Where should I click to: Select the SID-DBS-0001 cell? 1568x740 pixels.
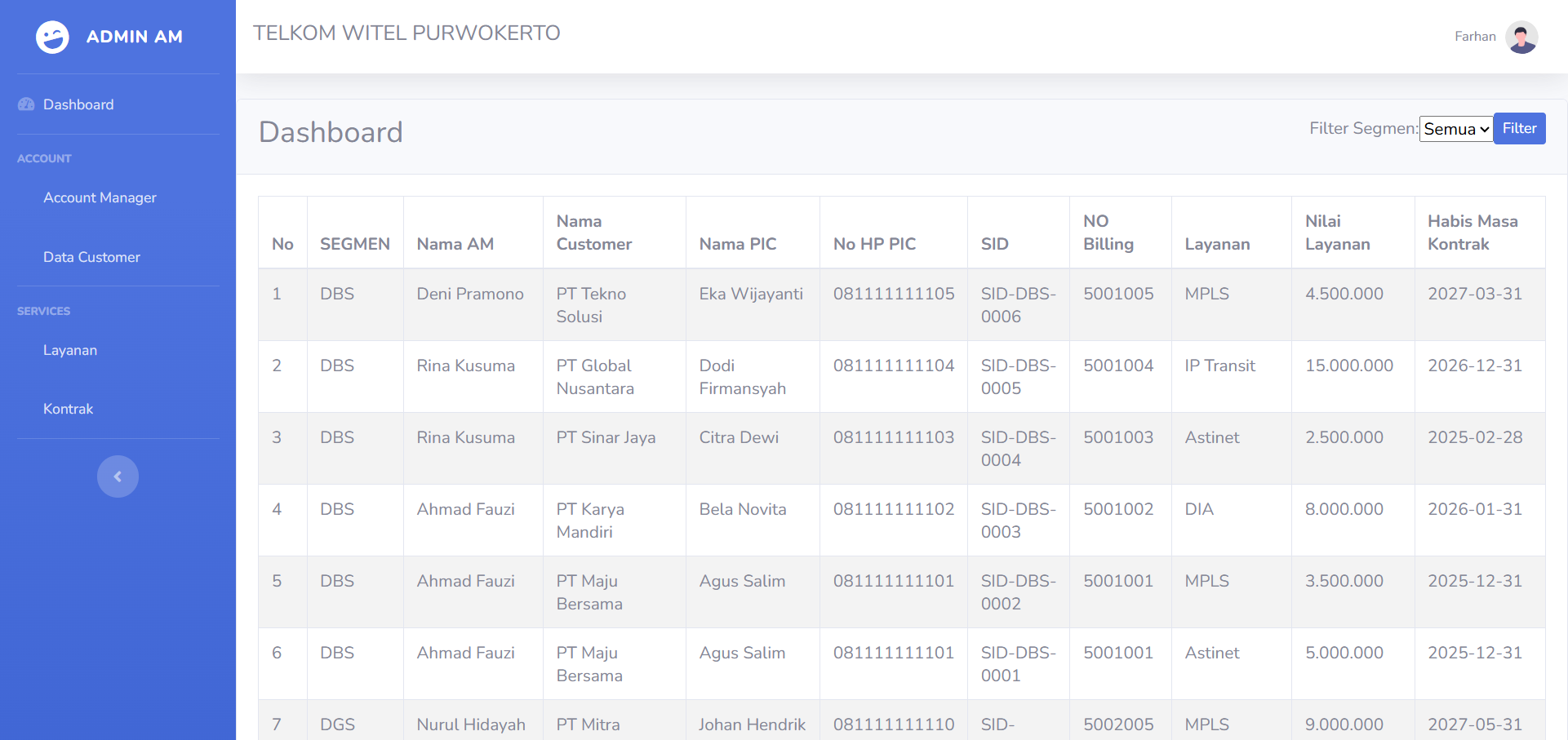pos(1019,664)
